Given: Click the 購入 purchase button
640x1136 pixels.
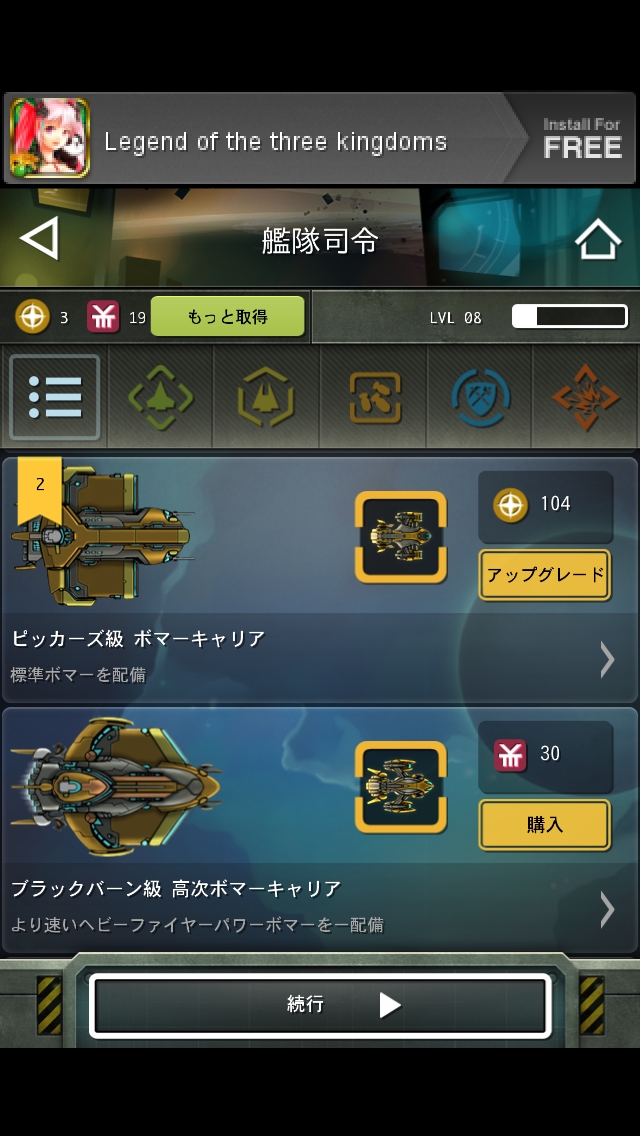Looking at the screenshot, I should tap(544, 824).
